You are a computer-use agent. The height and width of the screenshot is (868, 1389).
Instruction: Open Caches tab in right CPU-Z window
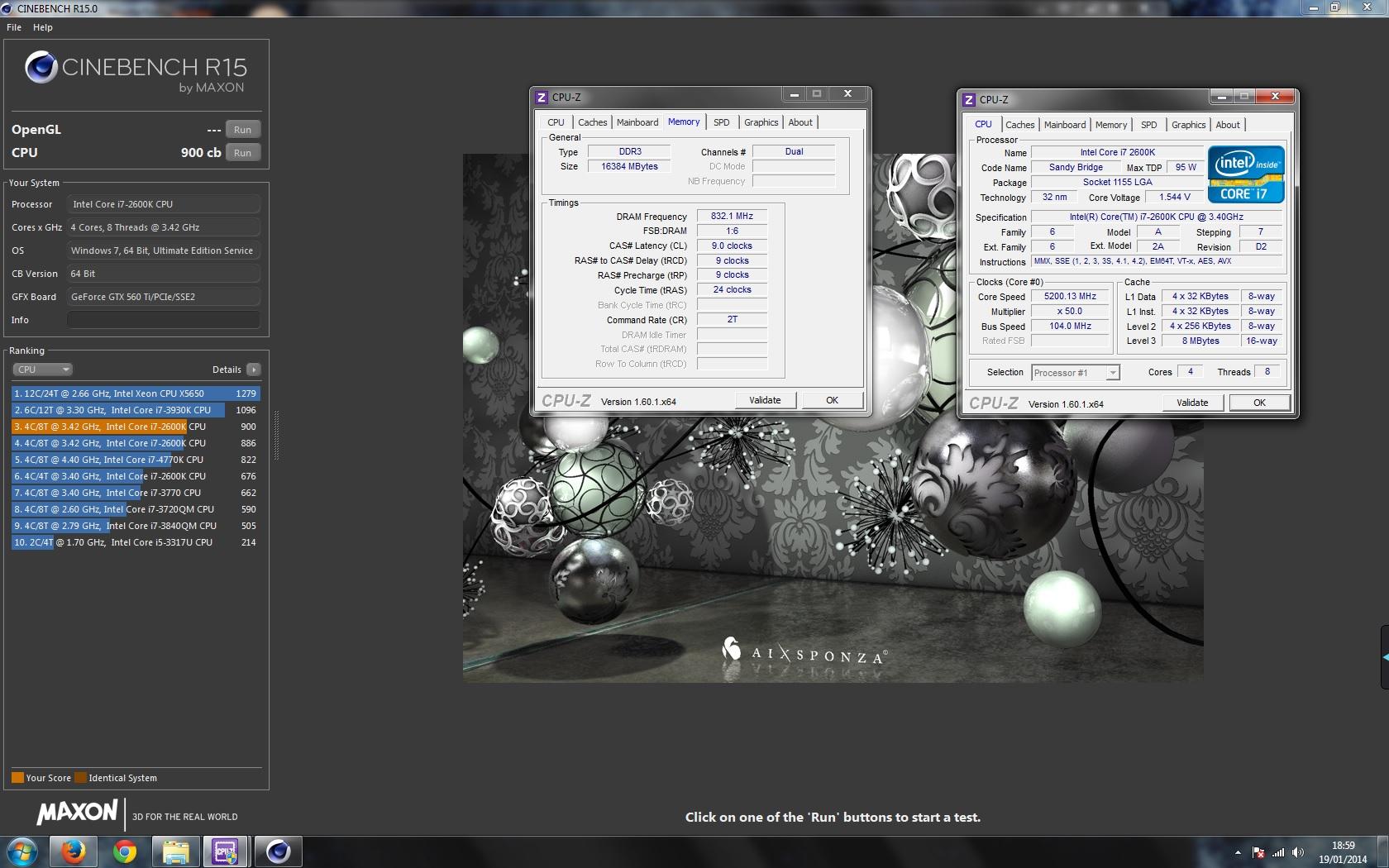click(x=1019, y=125)
